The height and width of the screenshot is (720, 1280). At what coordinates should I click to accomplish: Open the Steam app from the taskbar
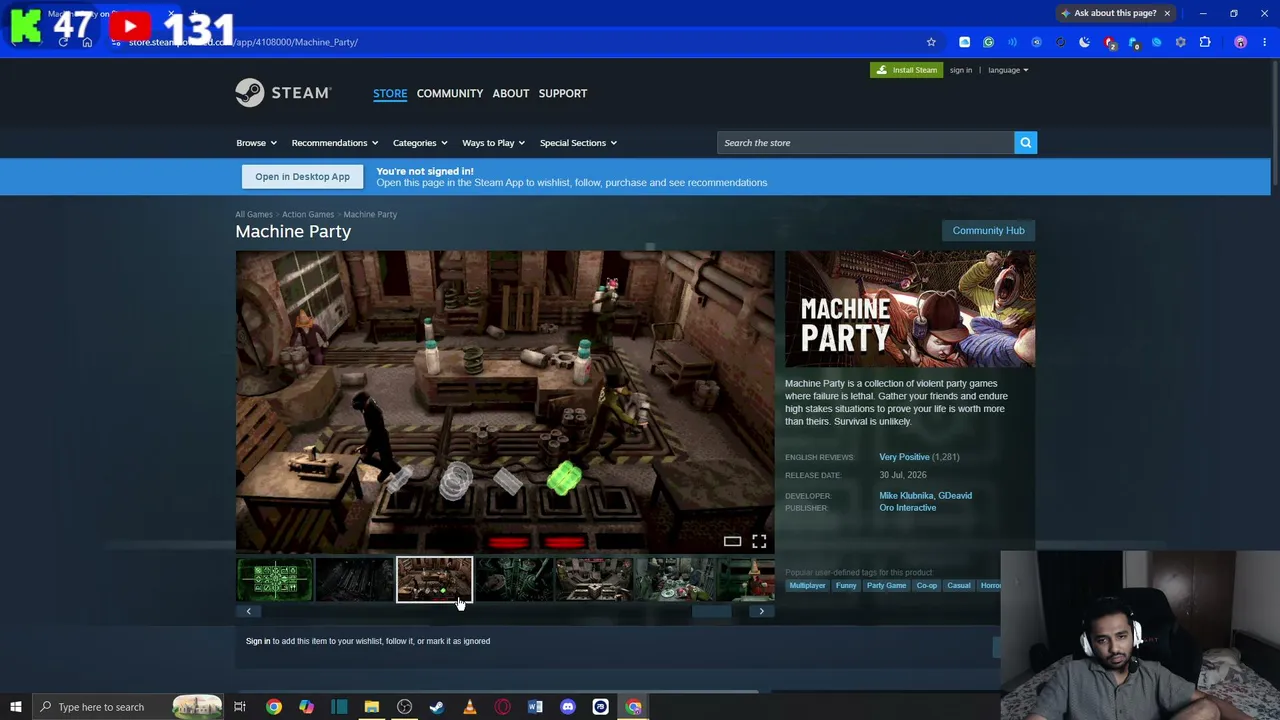(437, 707)
